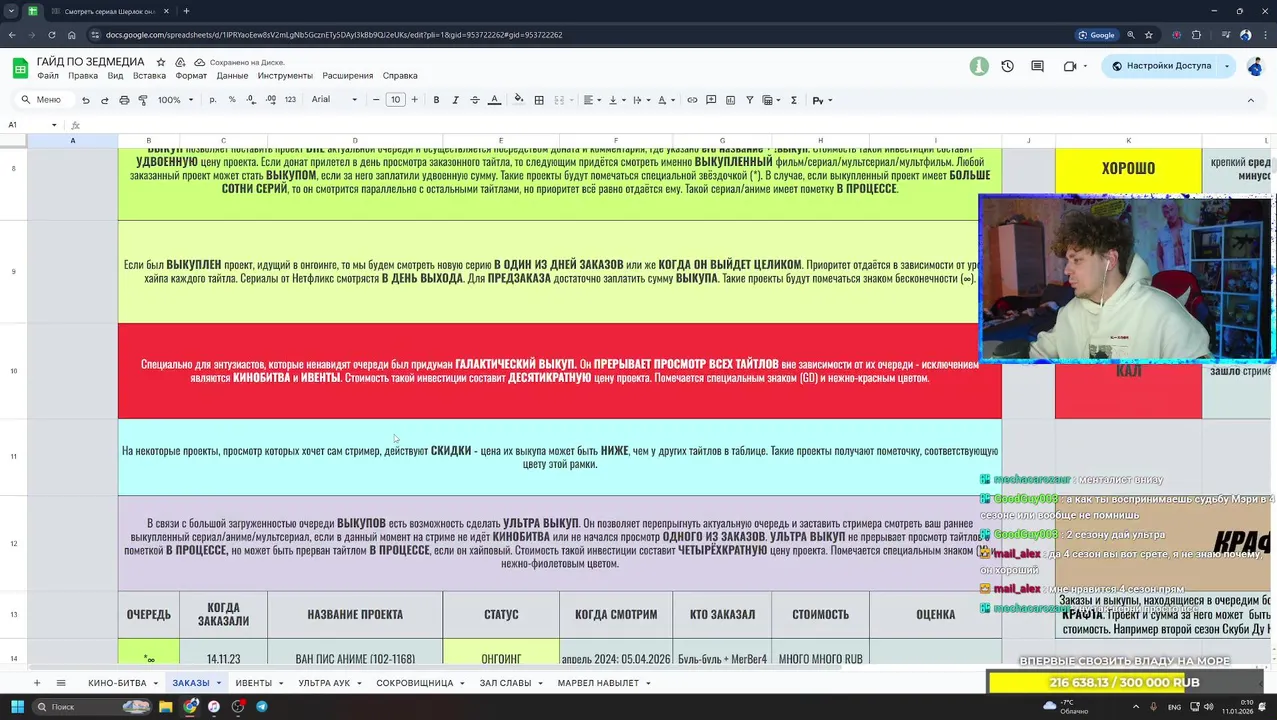Toggle italic formatting

(x=455, y=100)
